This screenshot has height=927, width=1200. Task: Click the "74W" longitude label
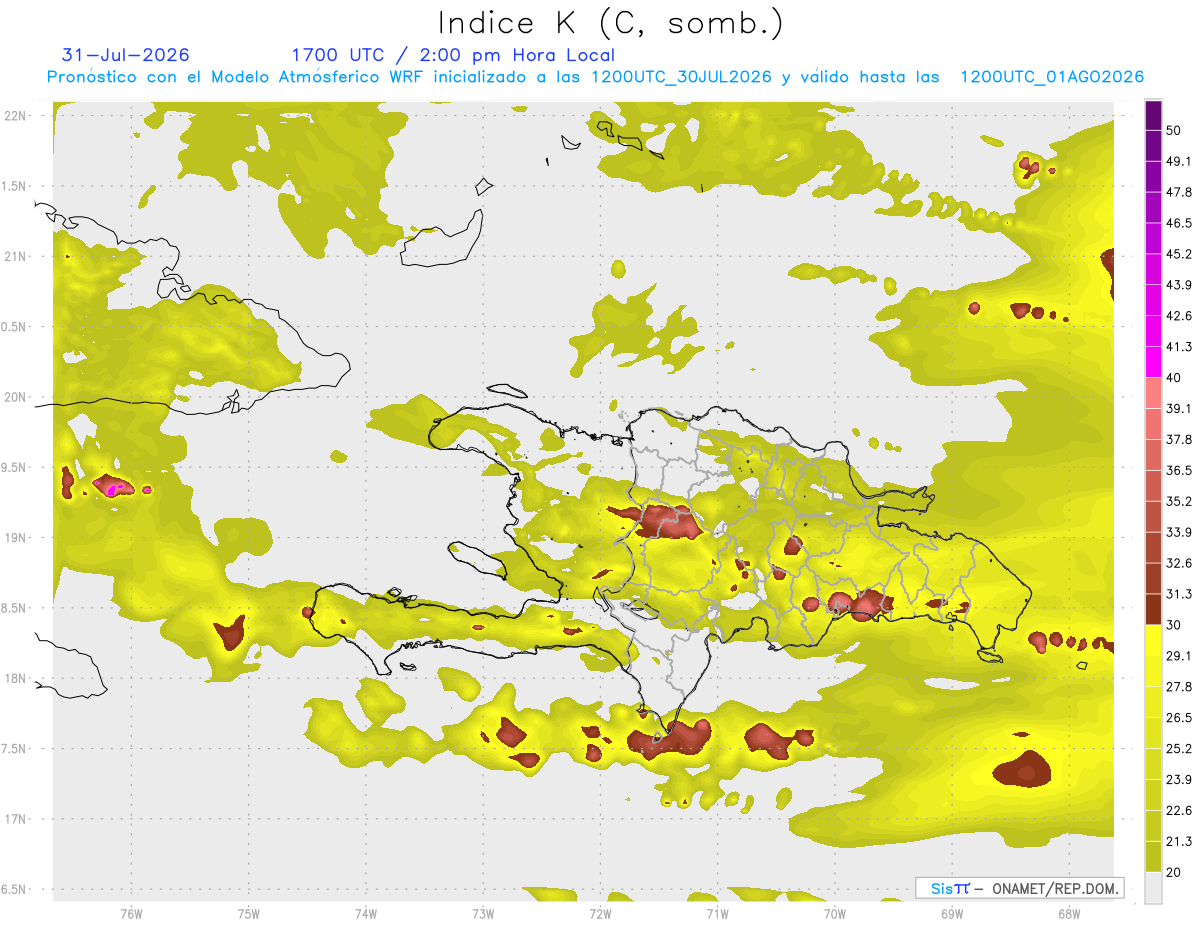[366, 912]
